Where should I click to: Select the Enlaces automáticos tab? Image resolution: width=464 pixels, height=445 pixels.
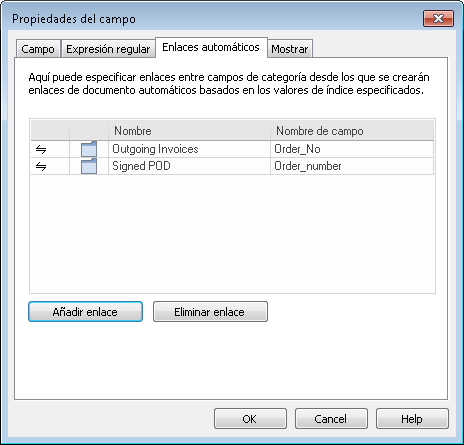pos(211,47)
